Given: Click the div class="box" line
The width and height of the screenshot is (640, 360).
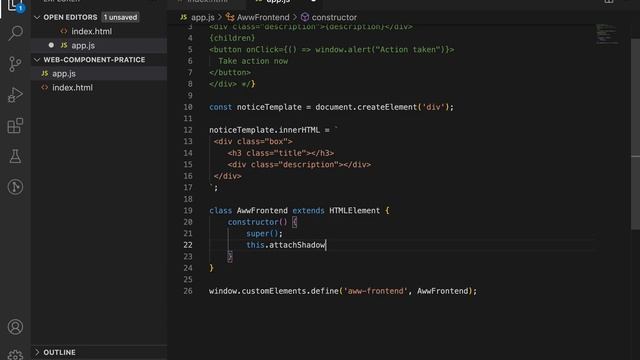Looking at the screenshot, I should (253, 142).
